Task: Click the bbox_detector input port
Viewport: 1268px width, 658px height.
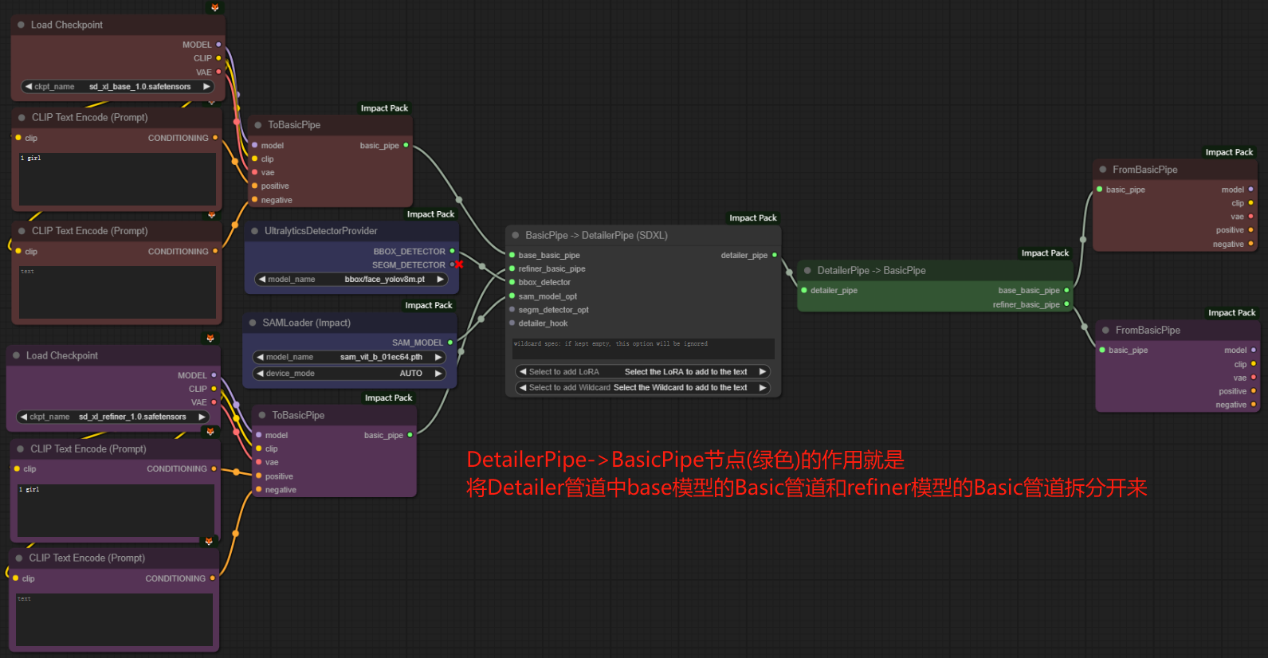Action: [511, 282]
